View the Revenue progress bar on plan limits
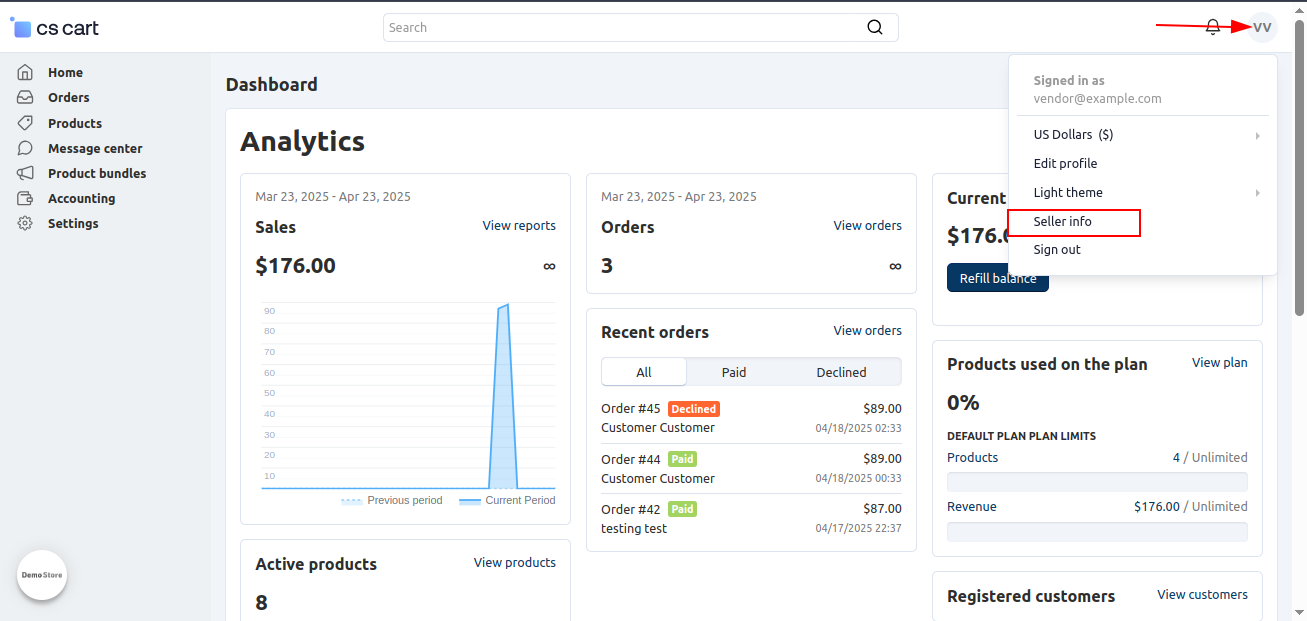The width and height of the screenshot is (1307, 621). (x=1097, y=531)
